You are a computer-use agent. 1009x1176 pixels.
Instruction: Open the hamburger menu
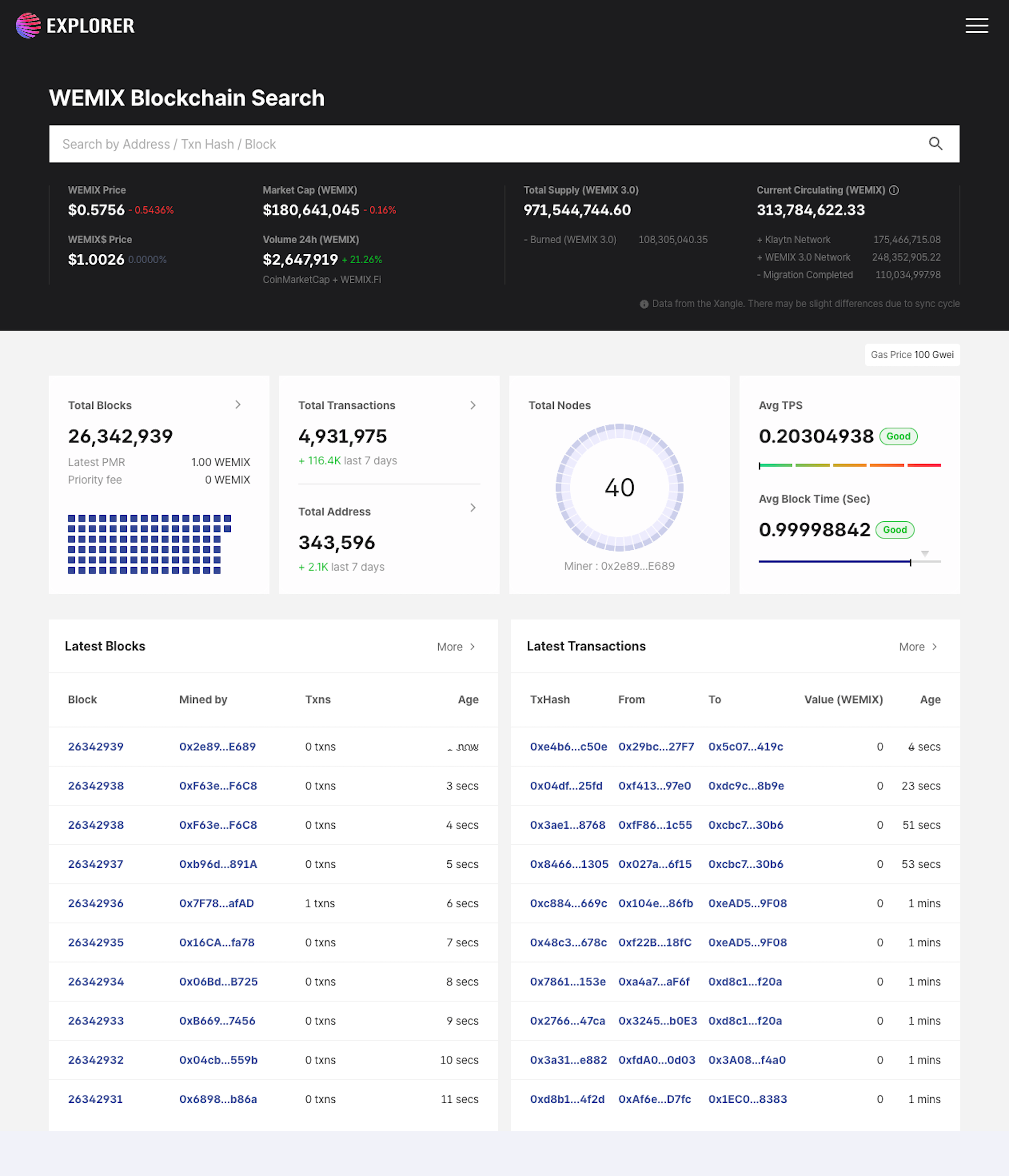[x=976, y=26]
